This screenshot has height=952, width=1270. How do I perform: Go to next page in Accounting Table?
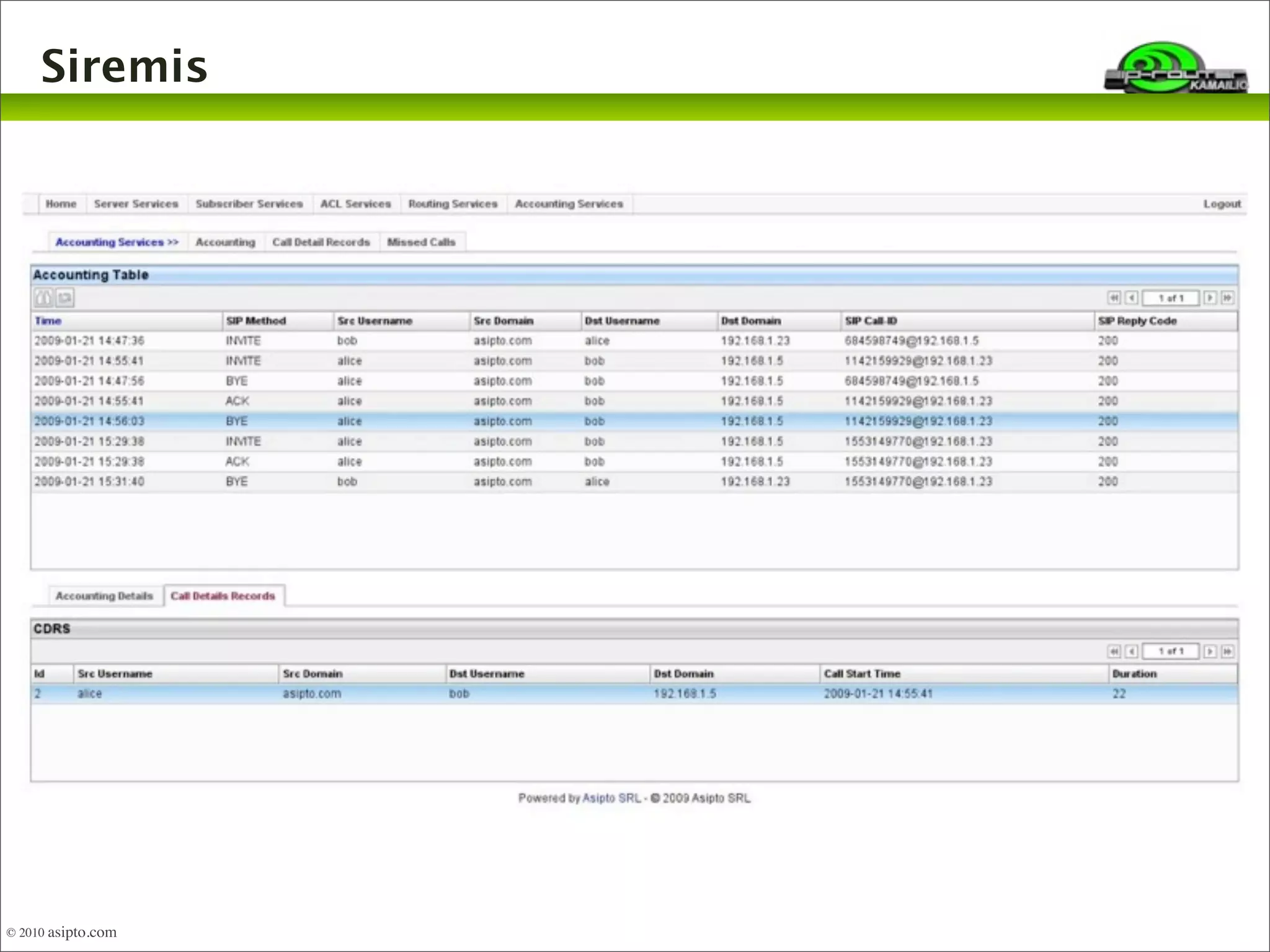point(1210,298)
